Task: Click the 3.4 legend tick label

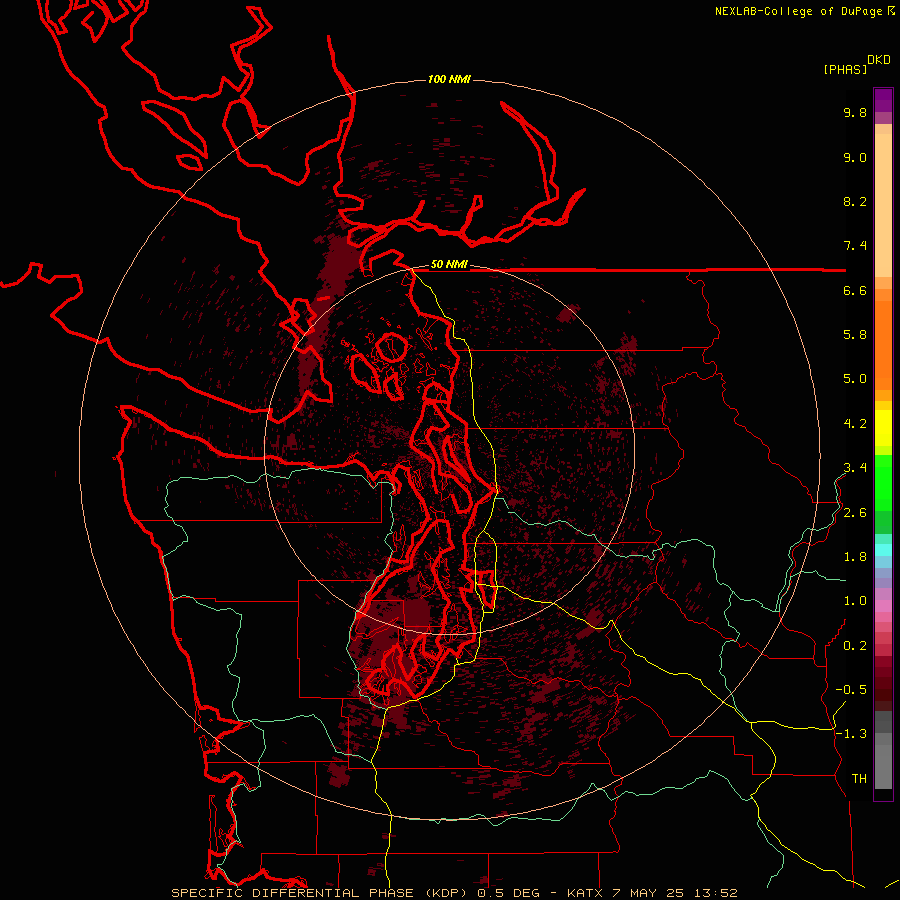Action: point(855,468)
